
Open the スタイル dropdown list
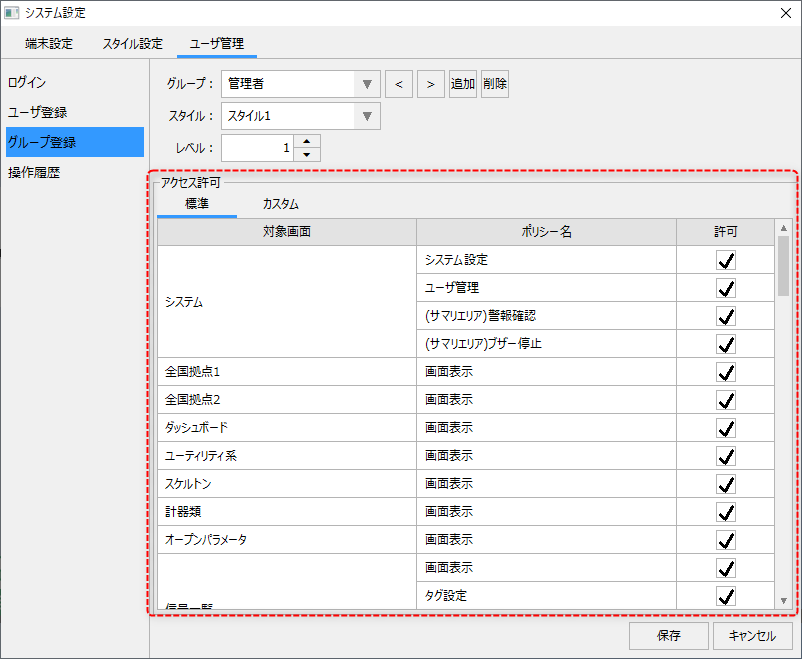367,116
